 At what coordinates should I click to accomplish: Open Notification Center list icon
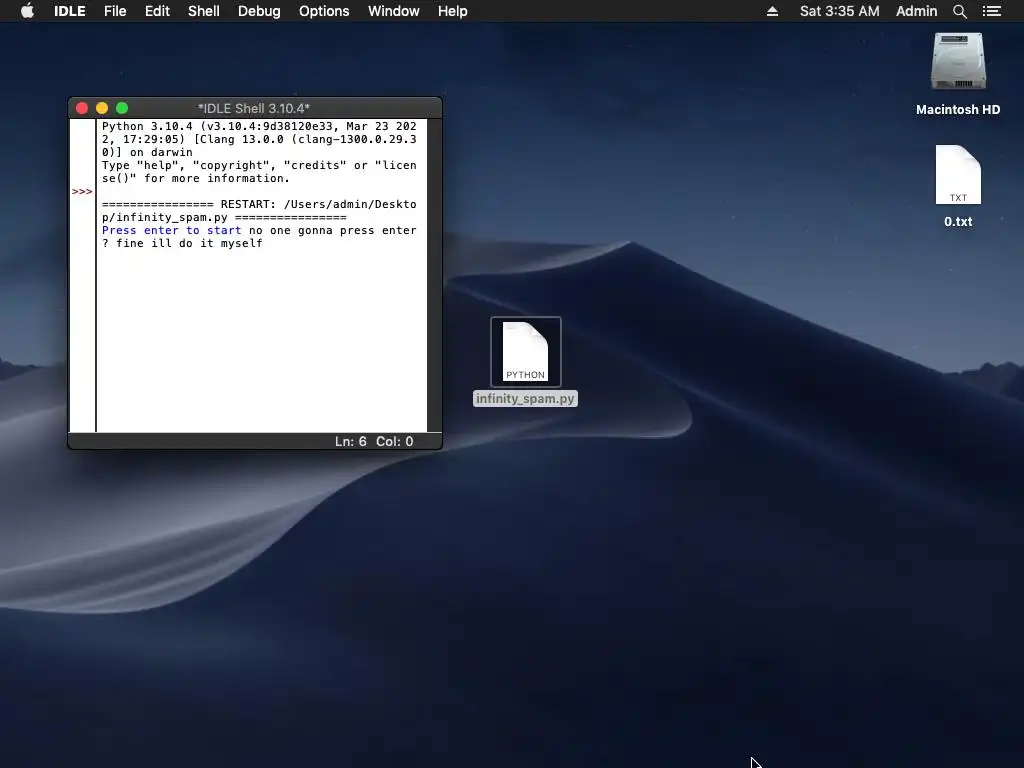[x=991, y=11]
